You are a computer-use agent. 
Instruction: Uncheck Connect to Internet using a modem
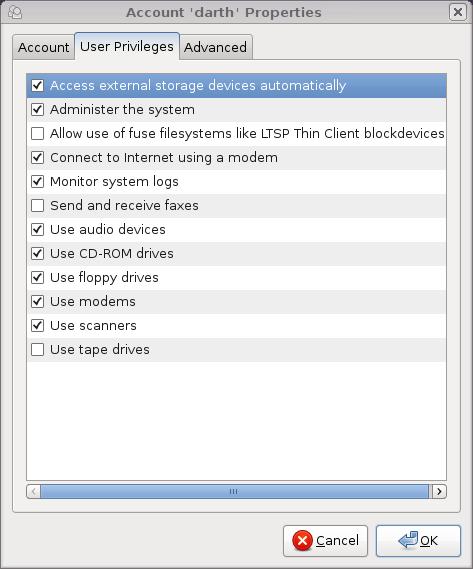[x=37, y=157]
